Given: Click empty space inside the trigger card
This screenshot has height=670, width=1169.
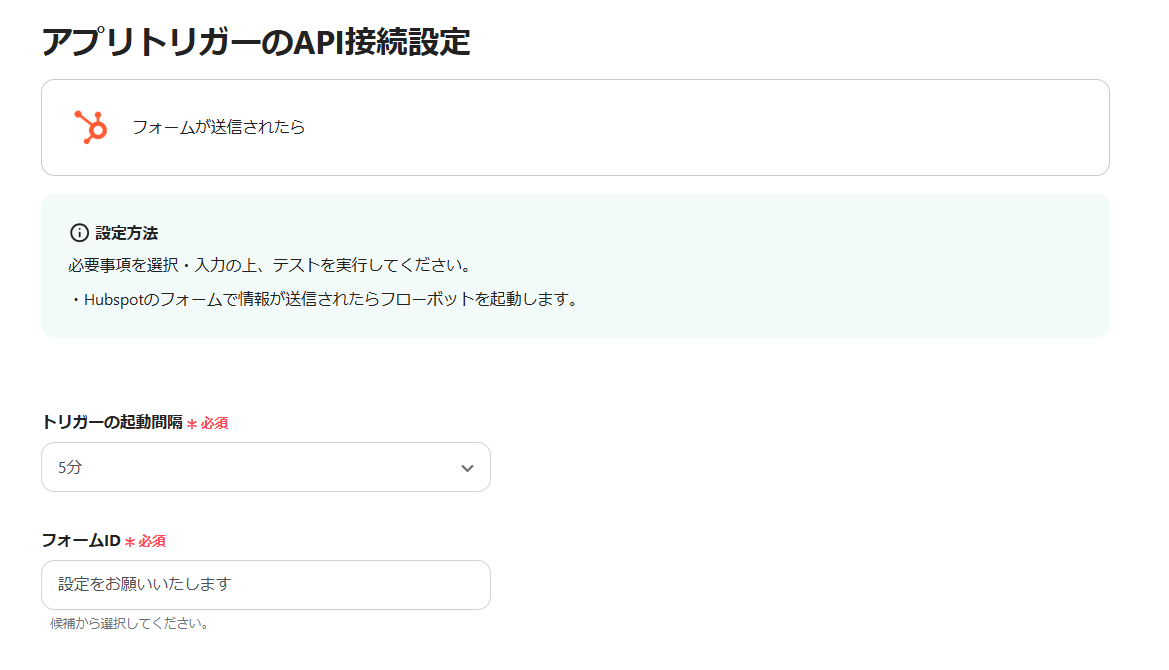Looking at the screenshot, I should (x=700, y=127).
